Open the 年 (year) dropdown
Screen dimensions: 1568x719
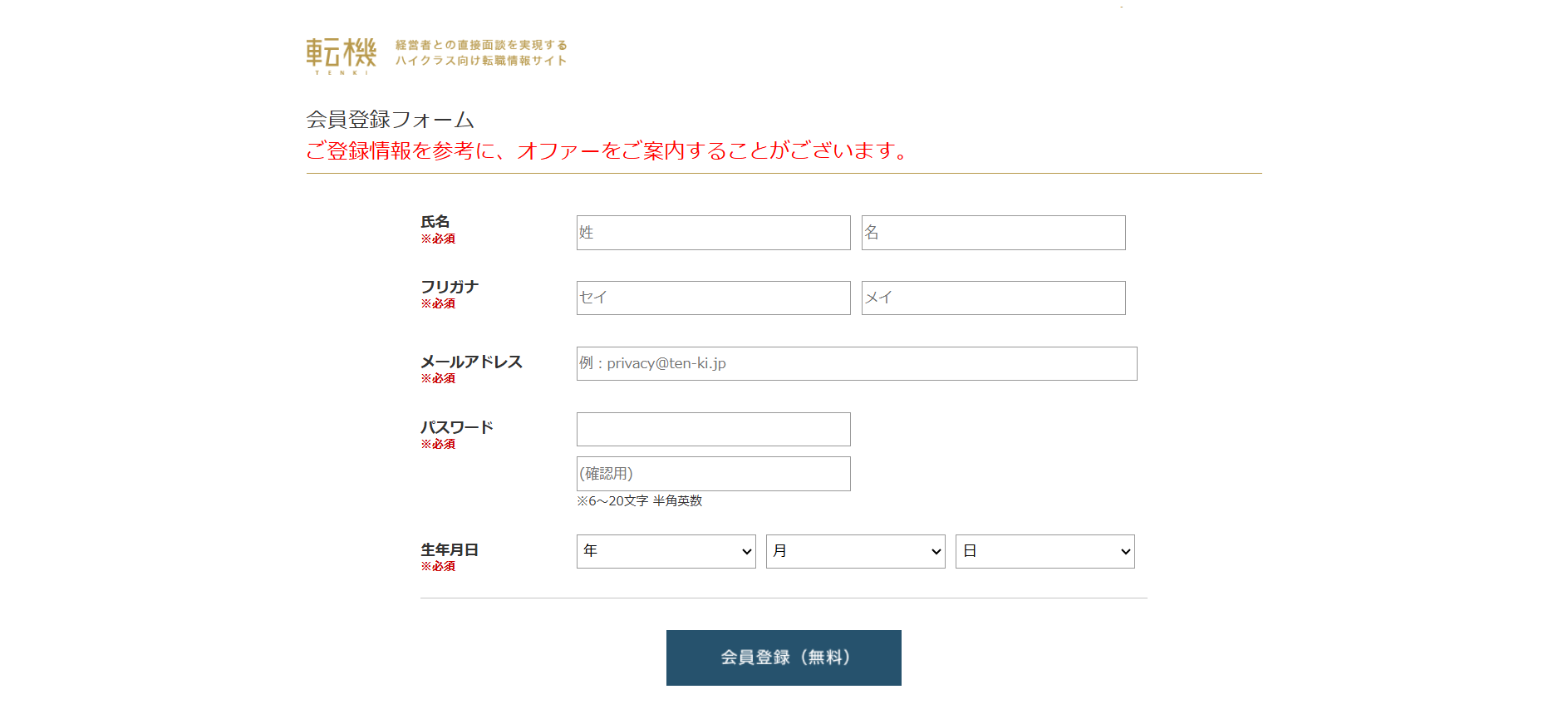(665, 551)
